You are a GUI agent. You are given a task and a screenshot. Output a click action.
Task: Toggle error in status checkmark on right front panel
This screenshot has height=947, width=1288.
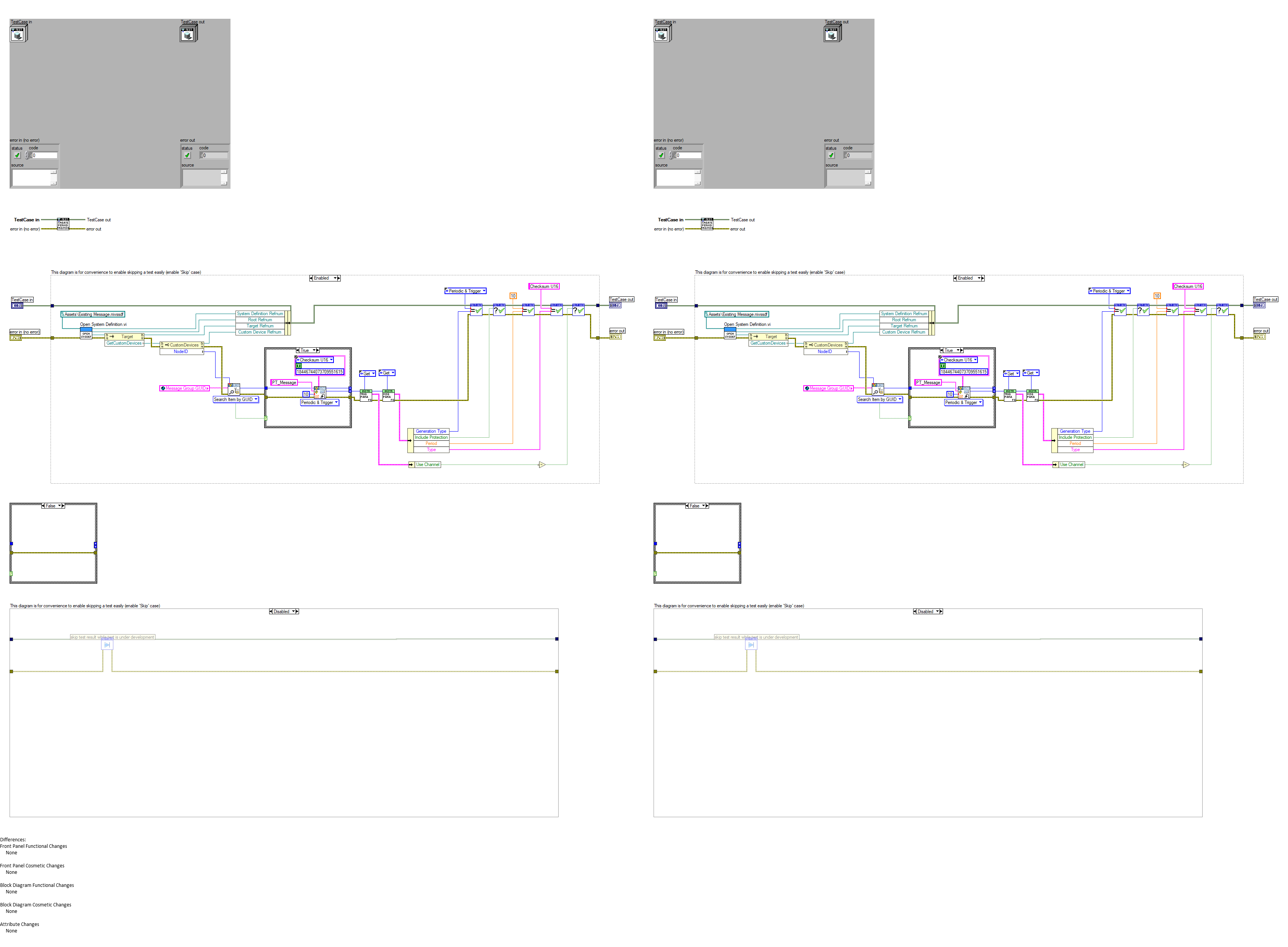pos(661,155)
